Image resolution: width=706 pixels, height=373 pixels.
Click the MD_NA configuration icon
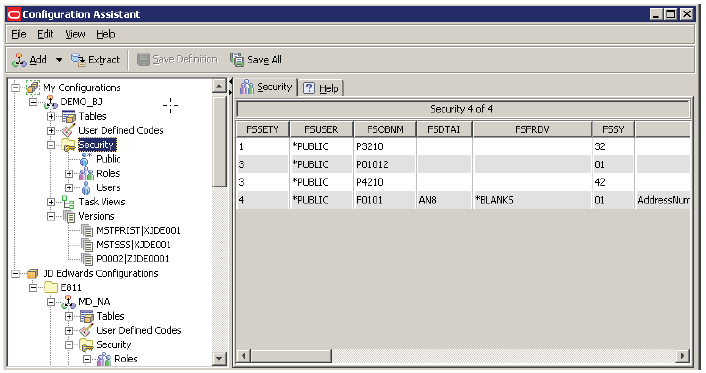coord(68,302)
